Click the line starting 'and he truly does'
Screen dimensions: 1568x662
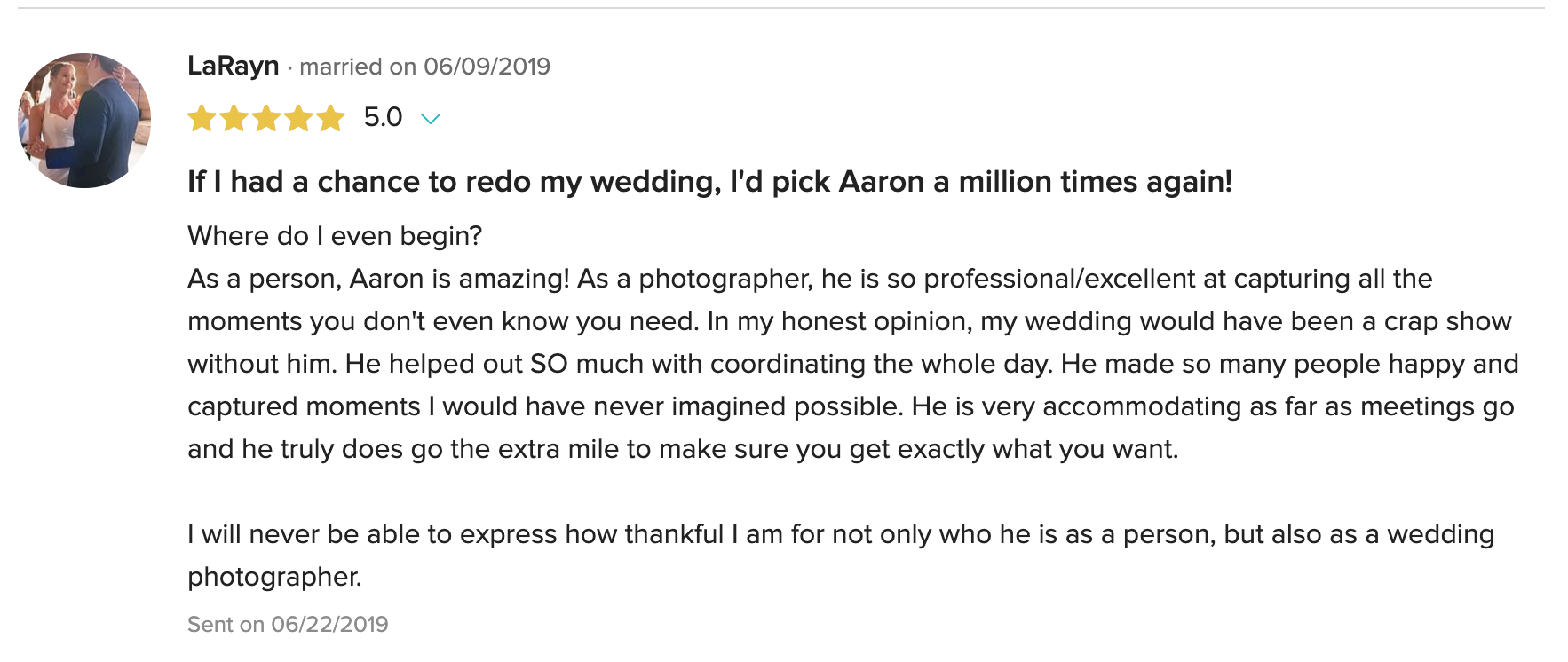[682, 449]
